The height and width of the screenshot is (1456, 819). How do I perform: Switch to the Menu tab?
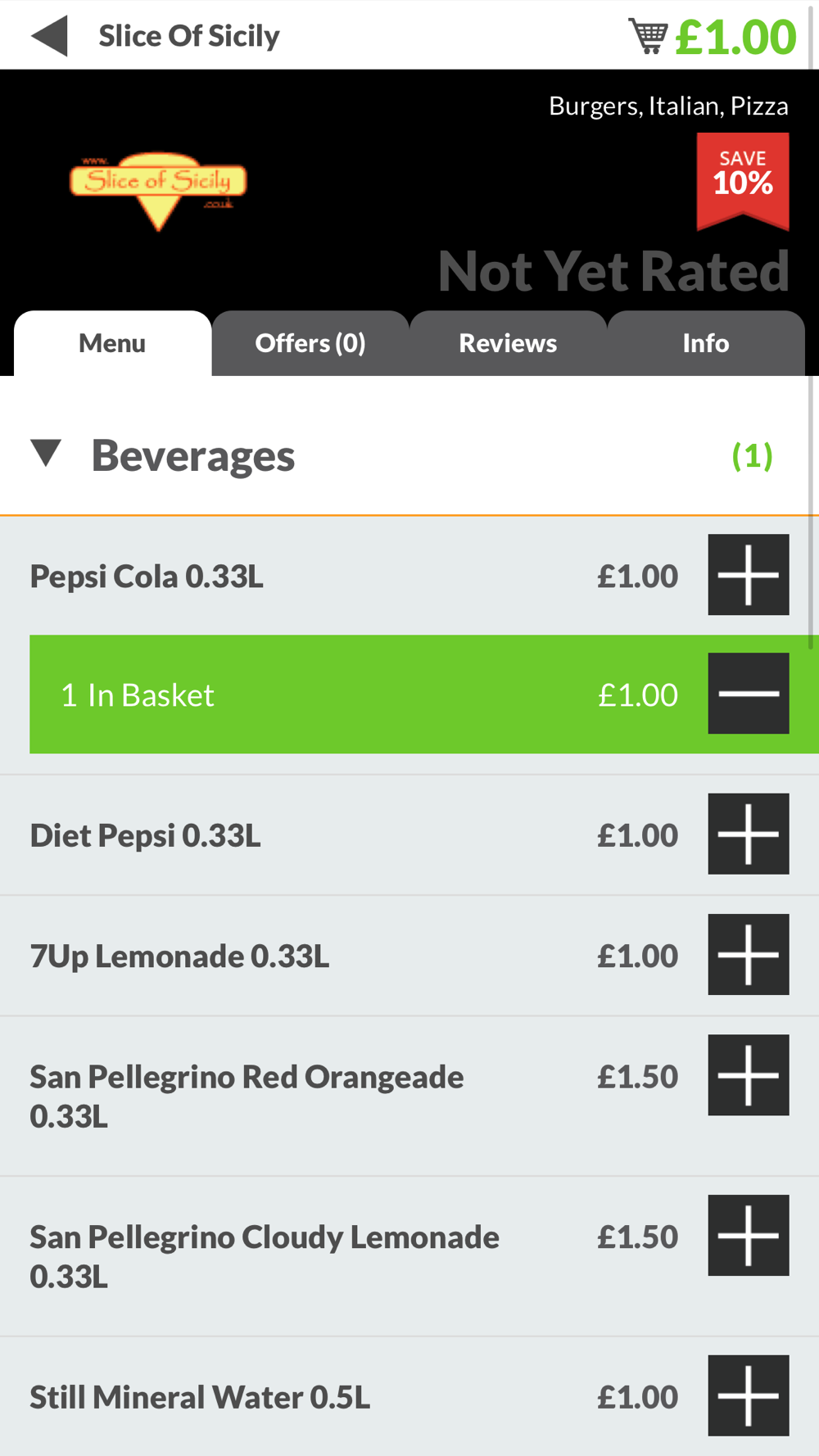112,343
